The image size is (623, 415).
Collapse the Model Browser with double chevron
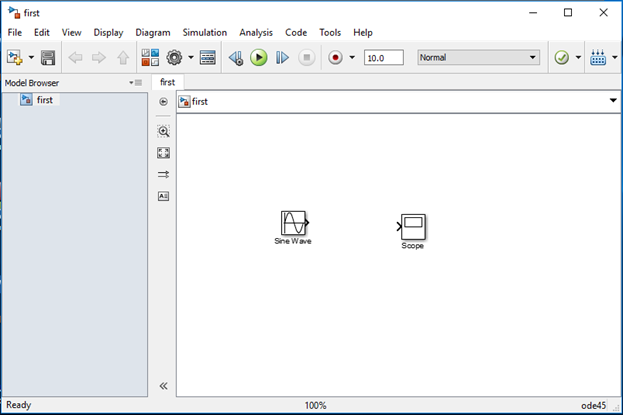(x=164, y=385)
